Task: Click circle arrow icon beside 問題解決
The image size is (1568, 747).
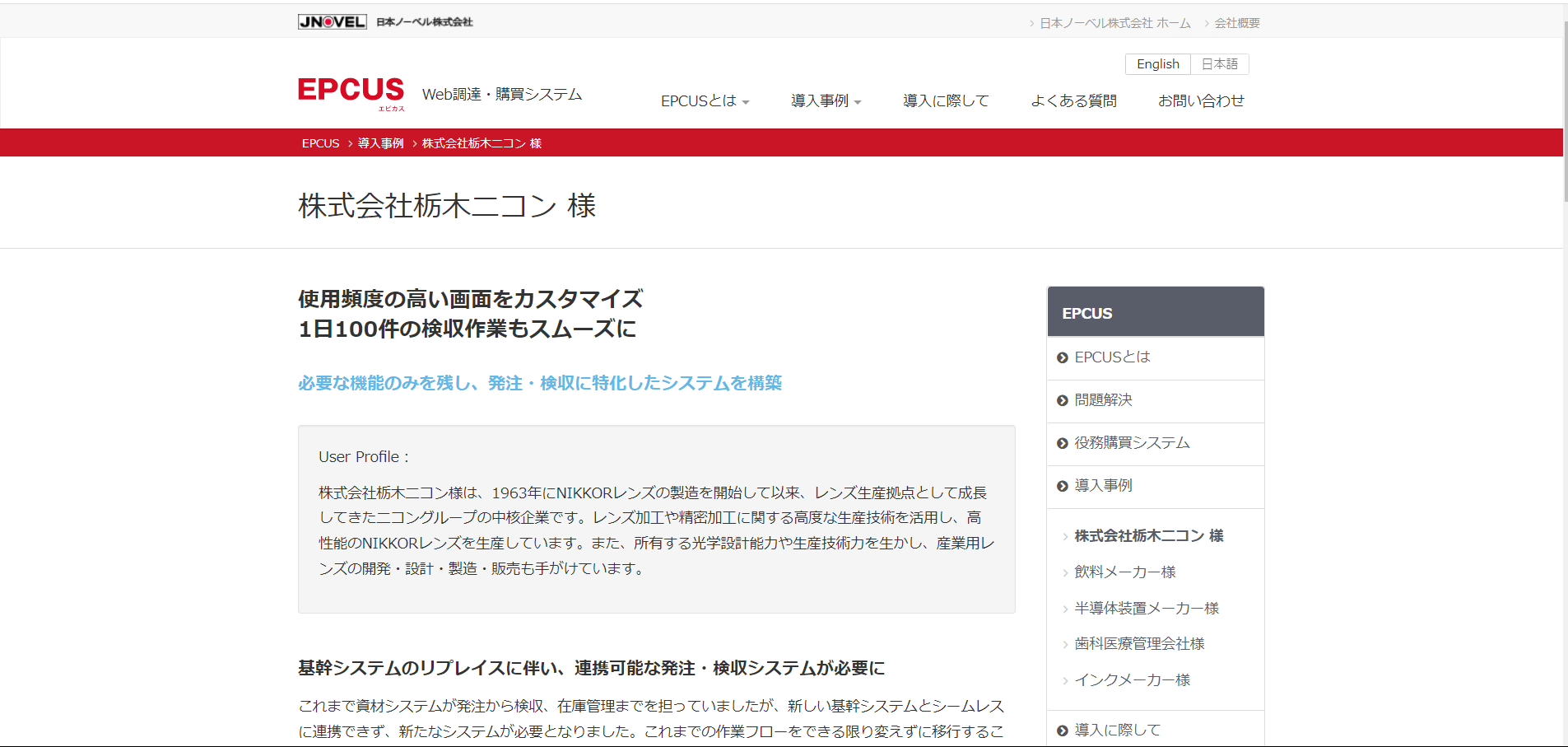Action: (1063, 400)
